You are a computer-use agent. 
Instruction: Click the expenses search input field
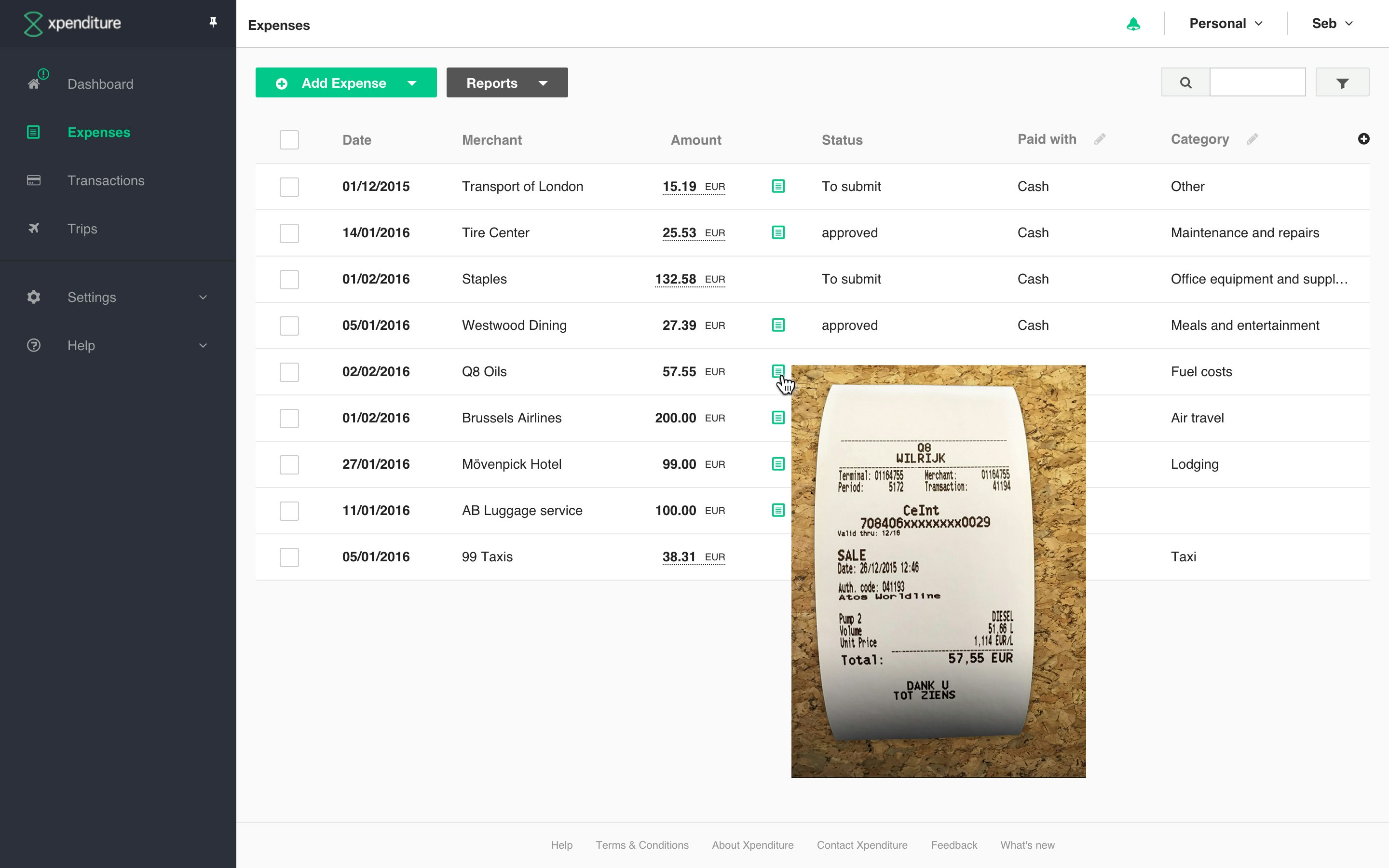(x=1257, y=82)
